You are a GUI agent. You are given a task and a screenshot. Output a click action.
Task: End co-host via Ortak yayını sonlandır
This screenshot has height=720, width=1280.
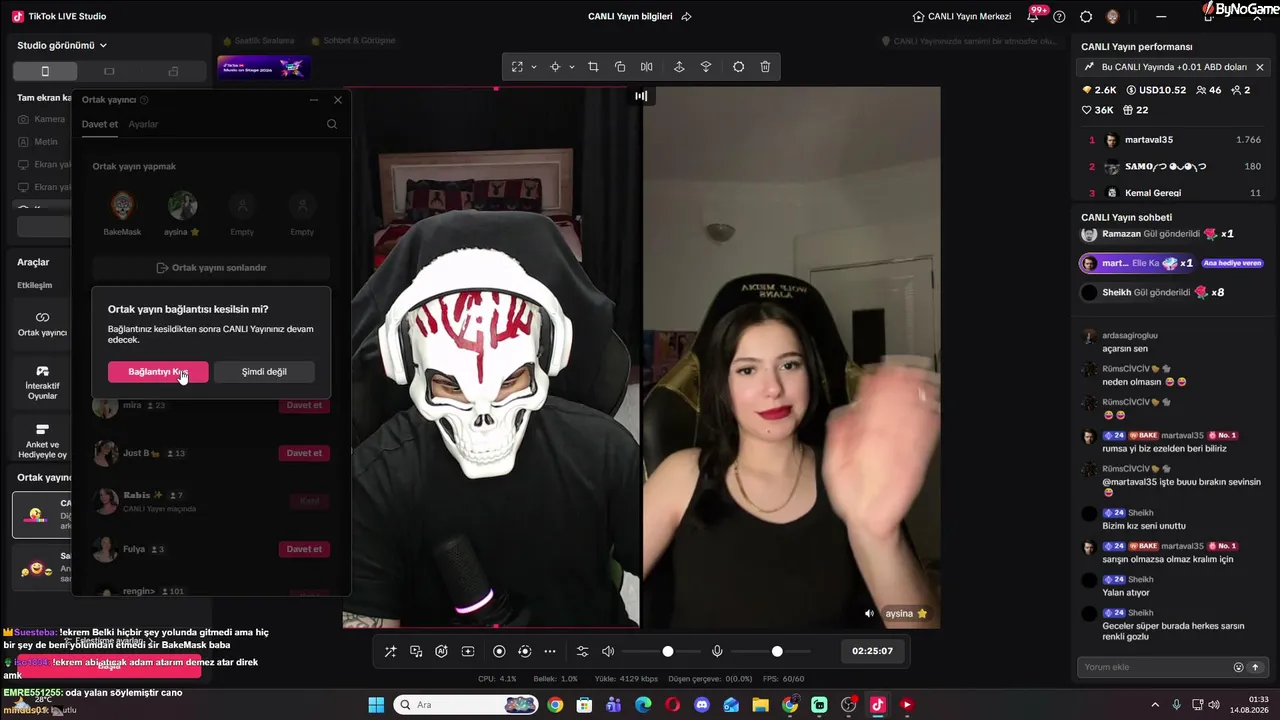(211, 268)
